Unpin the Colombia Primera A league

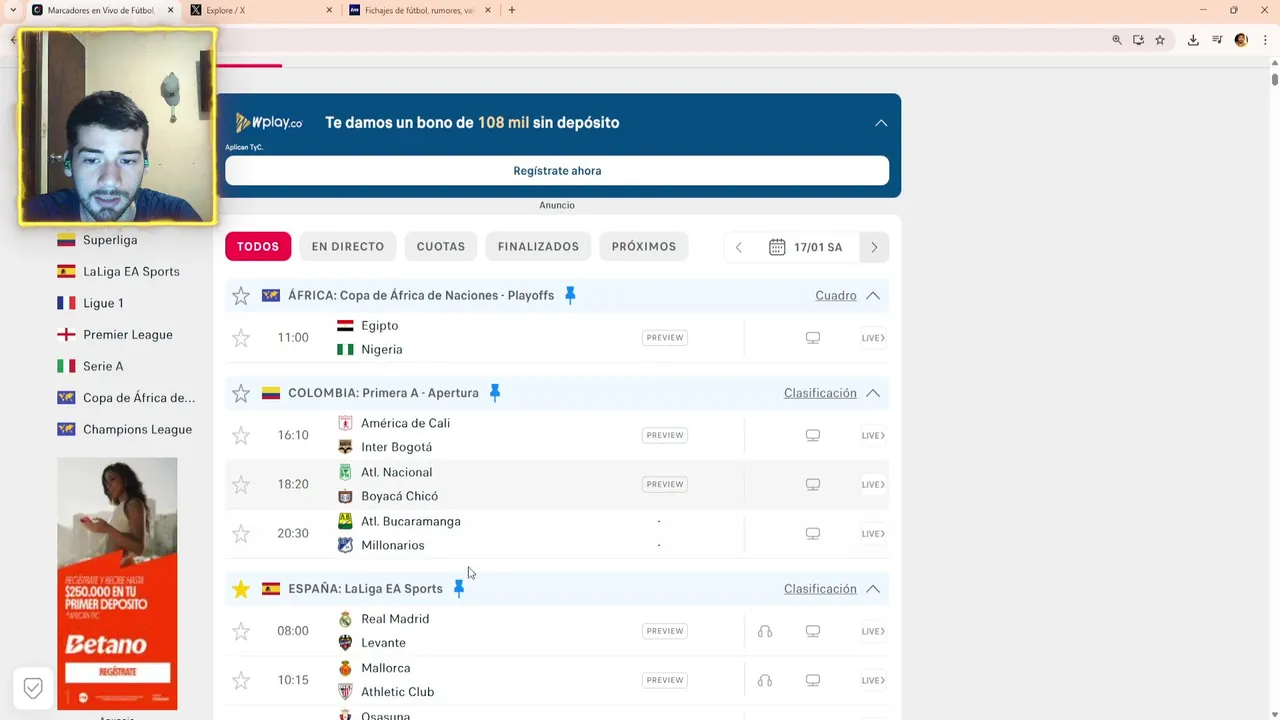(494, 393)
